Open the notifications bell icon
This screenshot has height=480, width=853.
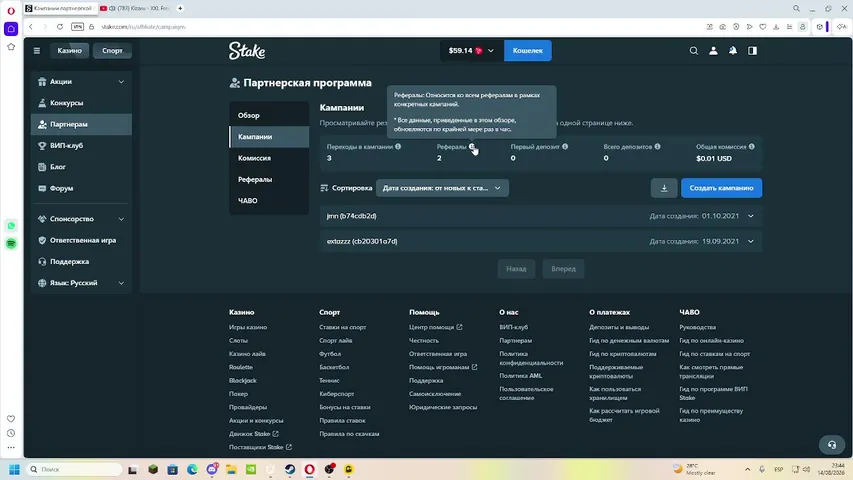pyautogui.click(x=733, y=51)
